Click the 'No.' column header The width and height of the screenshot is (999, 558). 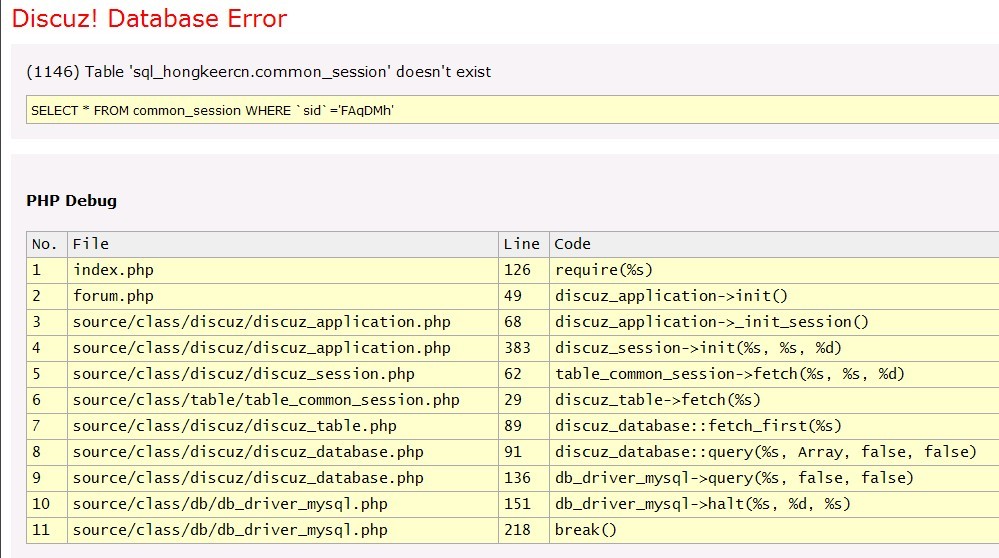(x=47, y=244)
